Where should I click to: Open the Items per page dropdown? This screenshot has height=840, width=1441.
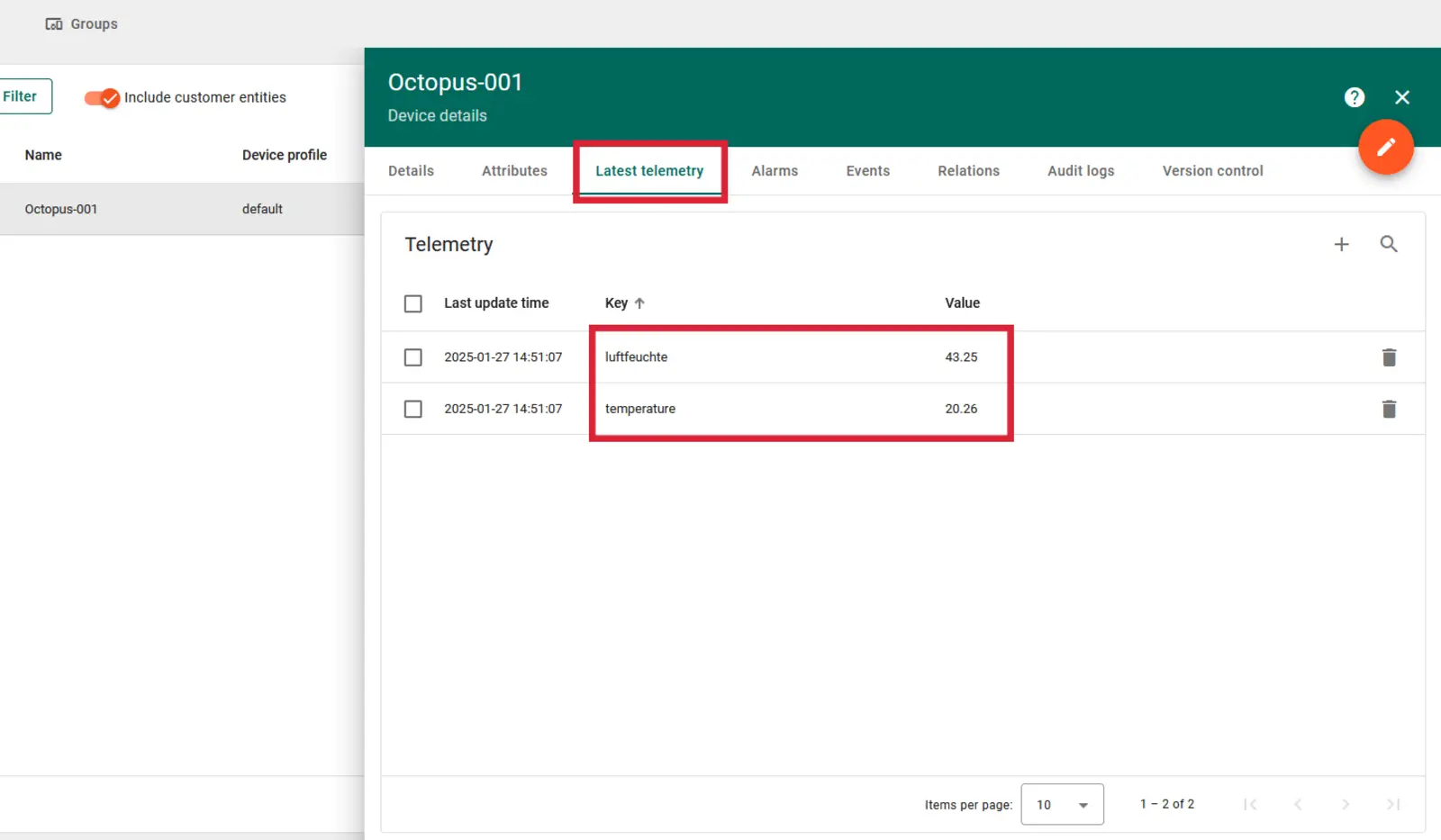[1062, 804]
